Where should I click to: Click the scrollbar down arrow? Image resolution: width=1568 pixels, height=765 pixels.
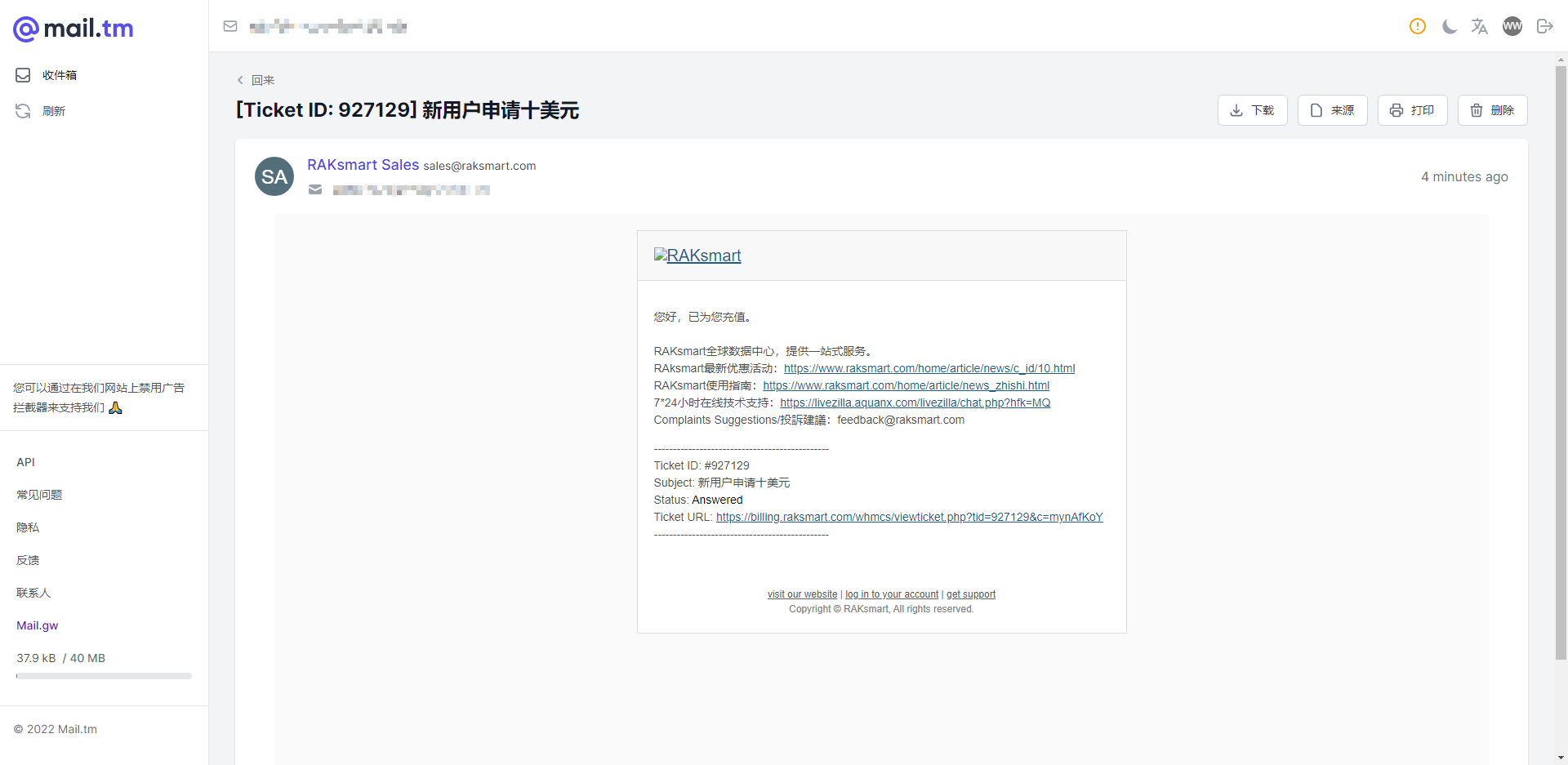coord(1561,758)
